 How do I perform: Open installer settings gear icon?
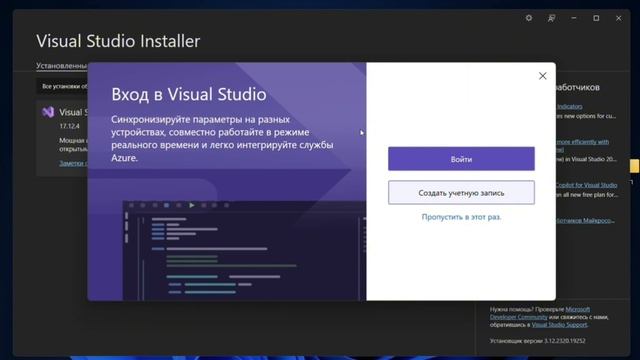pyautogui.click(x=529, y=18)
